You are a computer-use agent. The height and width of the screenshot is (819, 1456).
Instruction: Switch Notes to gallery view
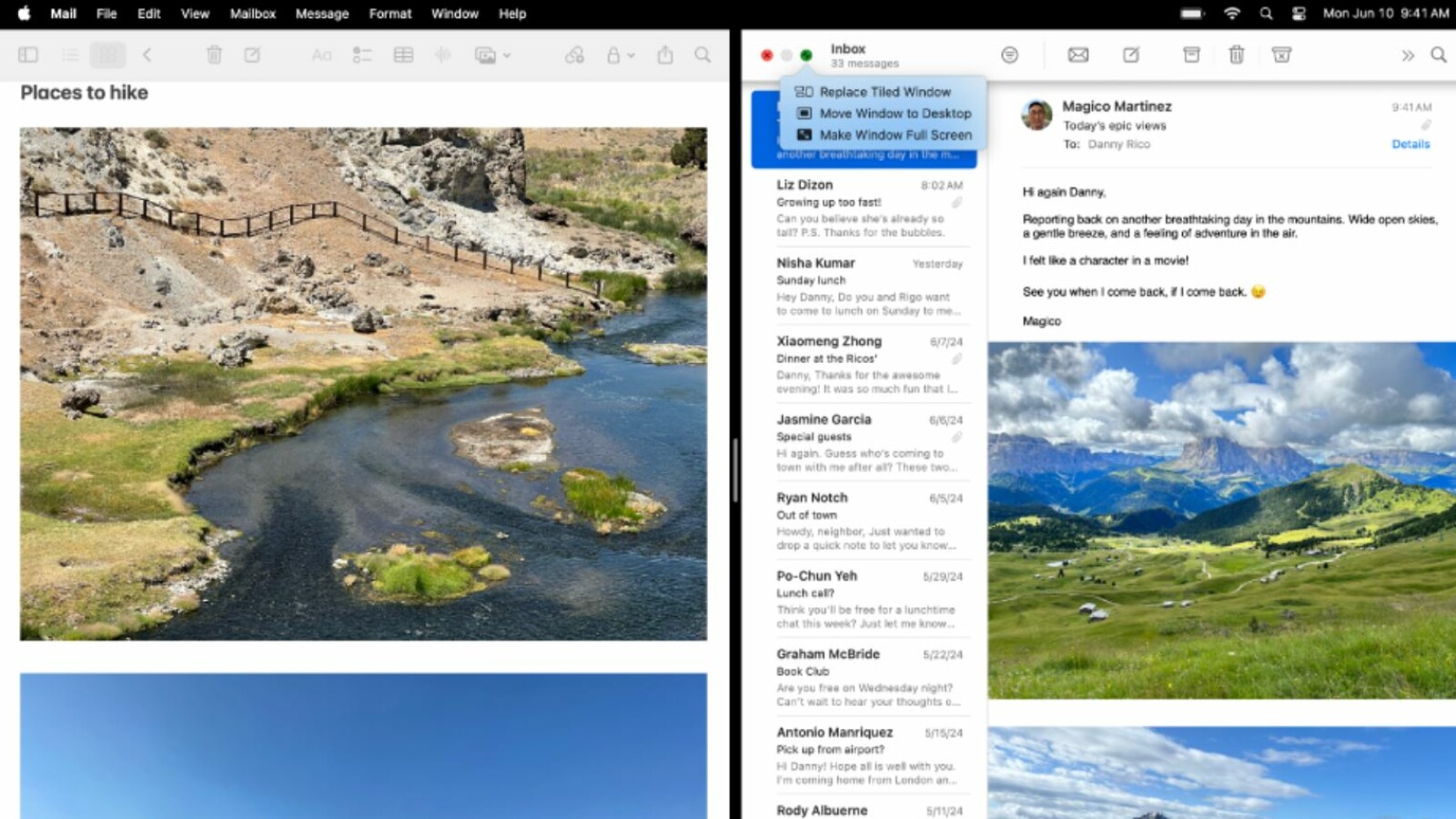pos(107,55)
